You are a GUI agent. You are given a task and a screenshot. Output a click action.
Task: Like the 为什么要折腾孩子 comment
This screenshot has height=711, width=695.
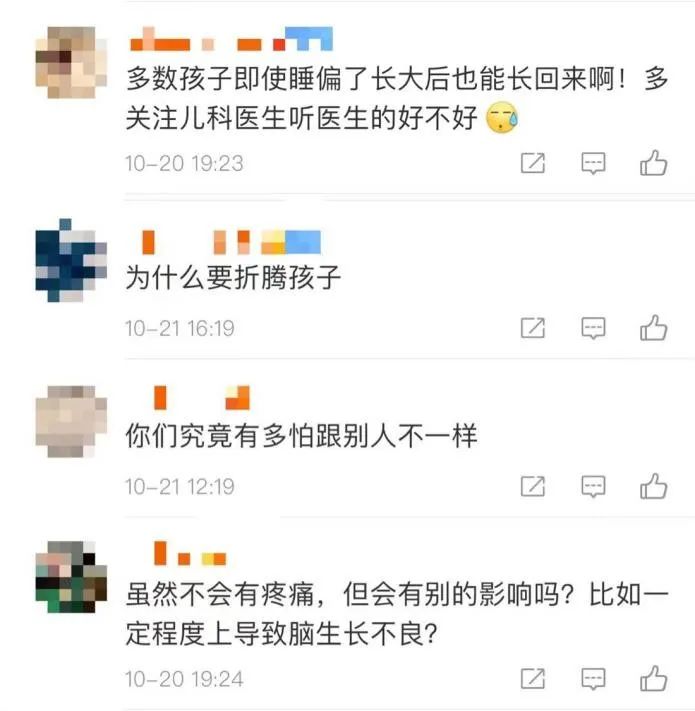tap(653, 328)
